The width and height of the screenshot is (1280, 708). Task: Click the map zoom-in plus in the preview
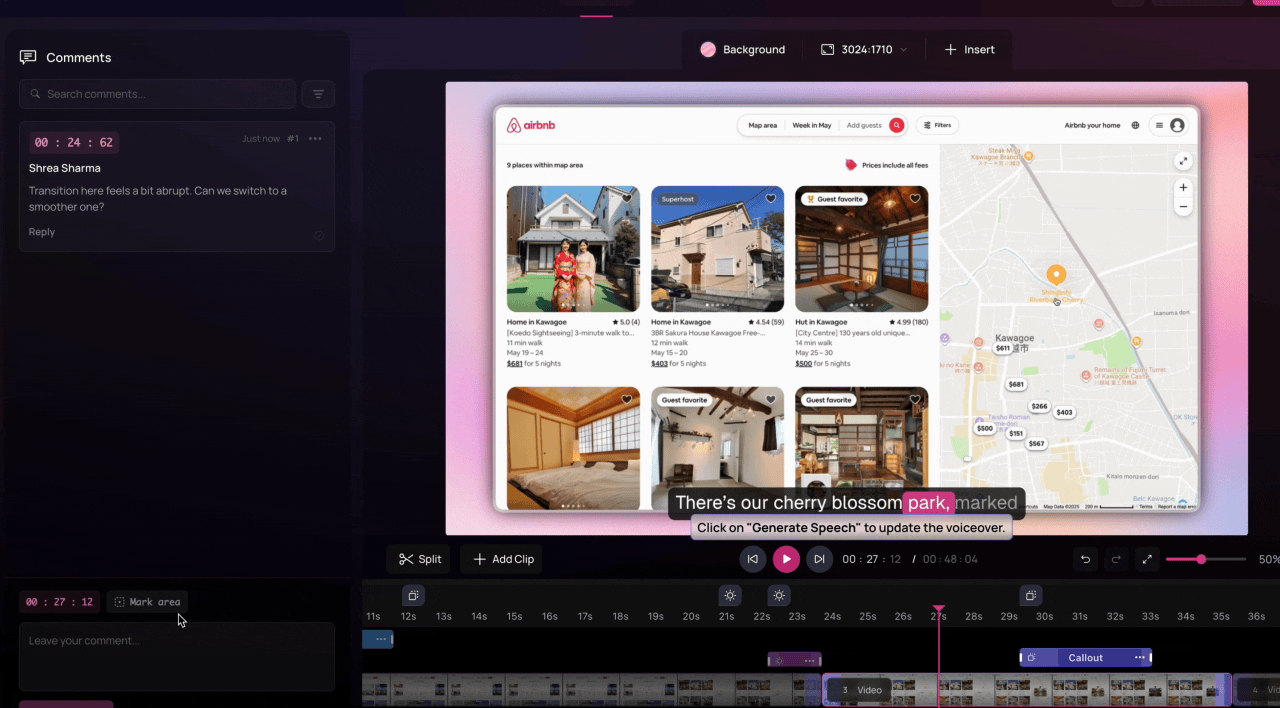1183,187
